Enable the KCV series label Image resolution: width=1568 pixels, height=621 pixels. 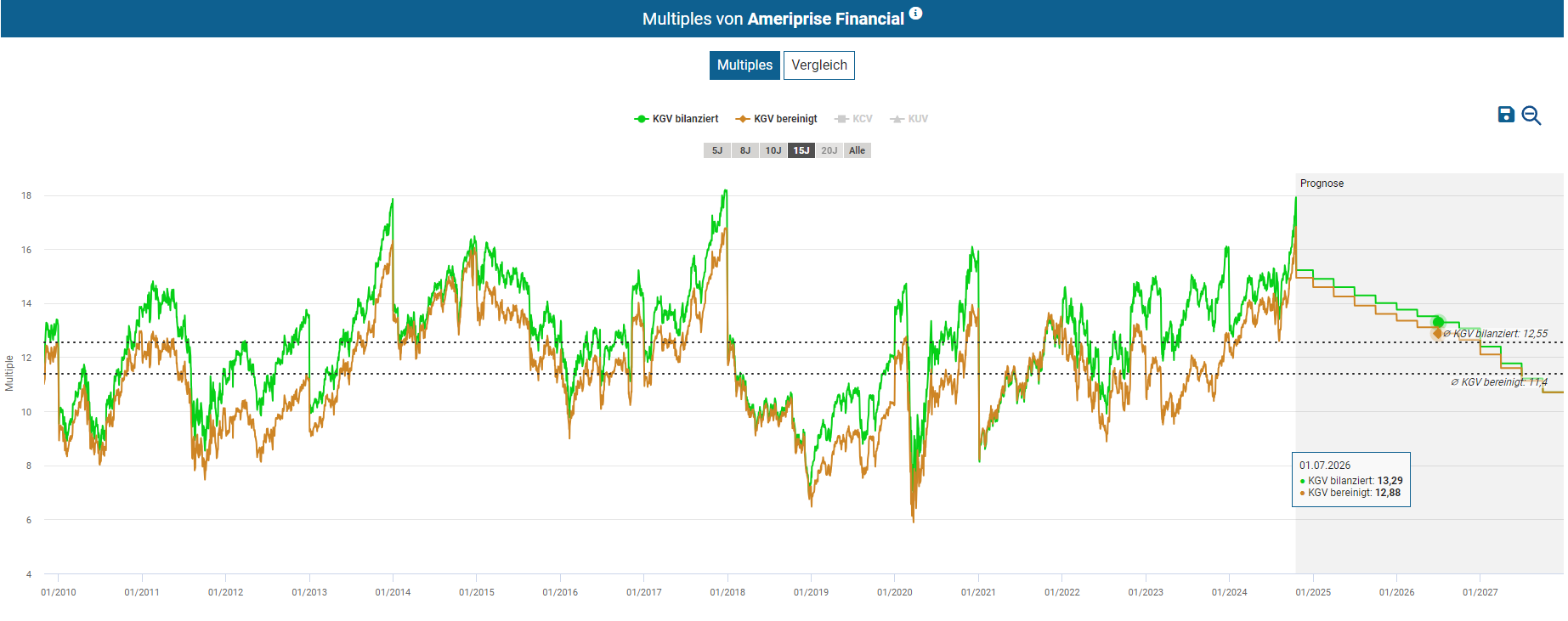point(863,119)
